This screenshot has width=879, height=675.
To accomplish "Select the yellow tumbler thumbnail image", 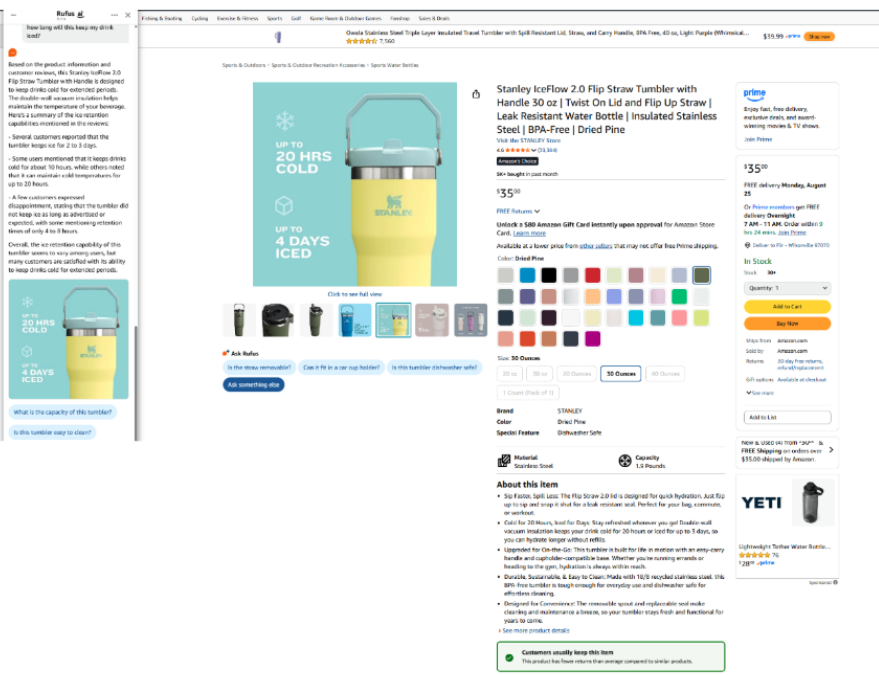I will coord(393,320).
